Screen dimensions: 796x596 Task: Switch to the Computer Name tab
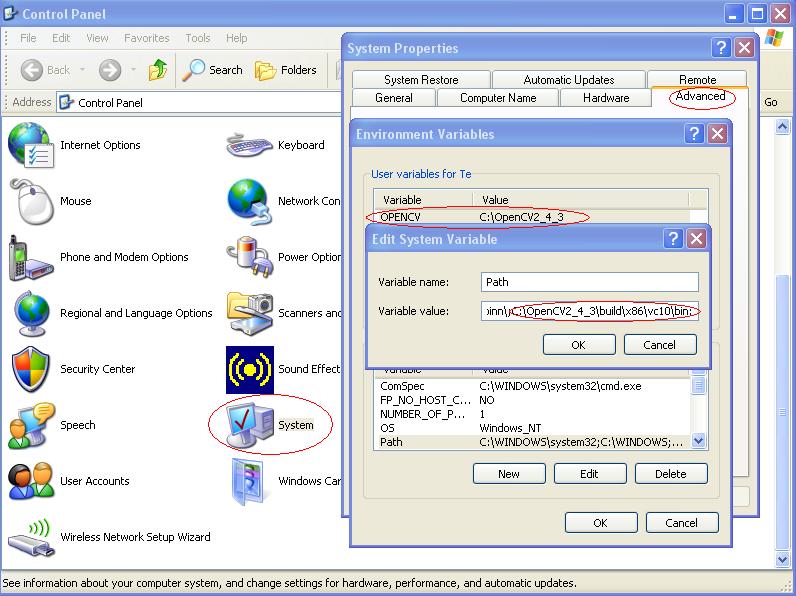click(x=498, y=97)
